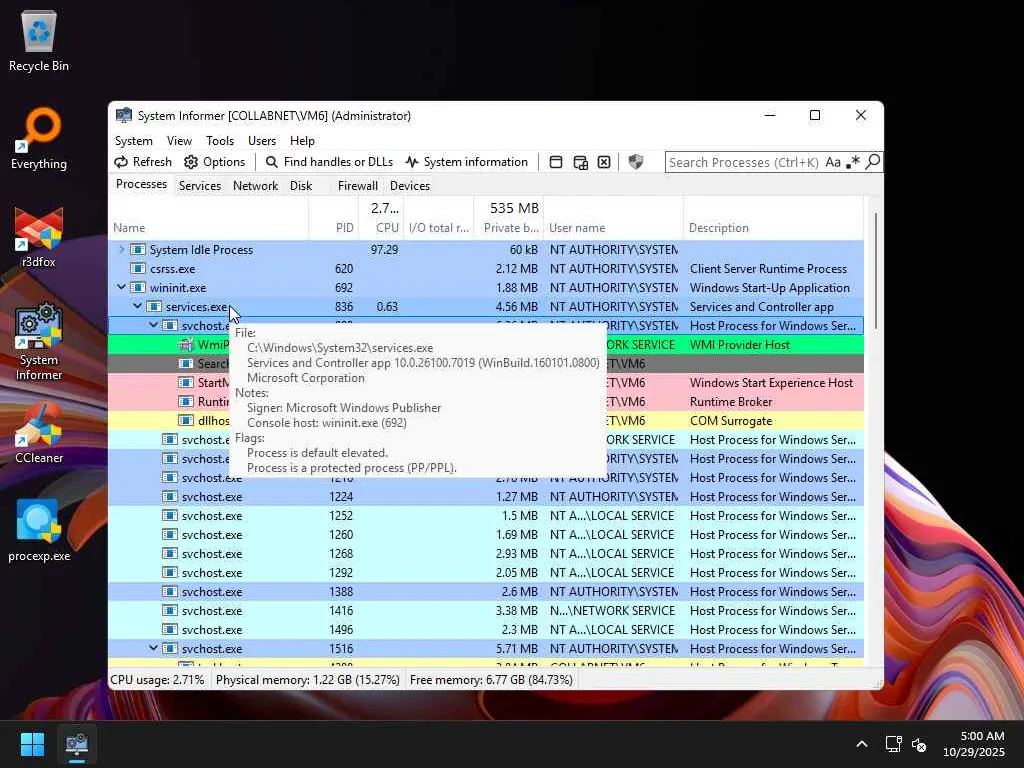Select the svchost.exe row with PID 1416
The image size is (1024, 768).
[x=486, y=611]
